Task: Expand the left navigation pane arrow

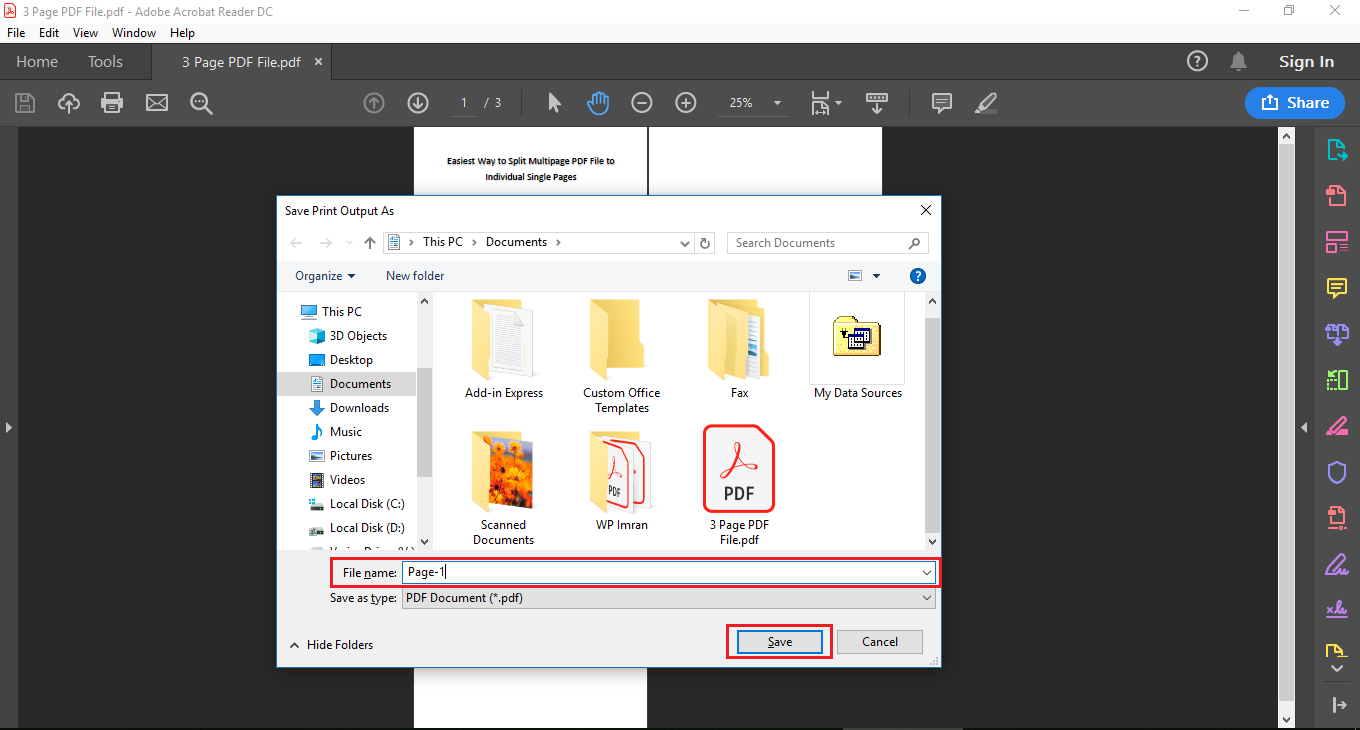Action: (x=8, y=427)
